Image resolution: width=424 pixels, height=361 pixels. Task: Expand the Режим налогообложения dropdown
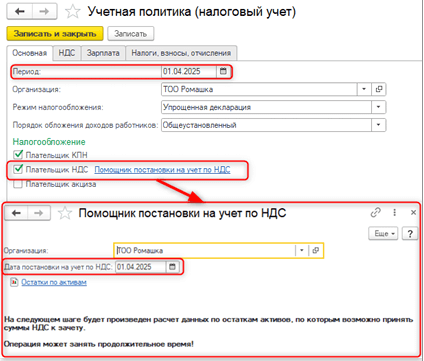click(378, 107)
